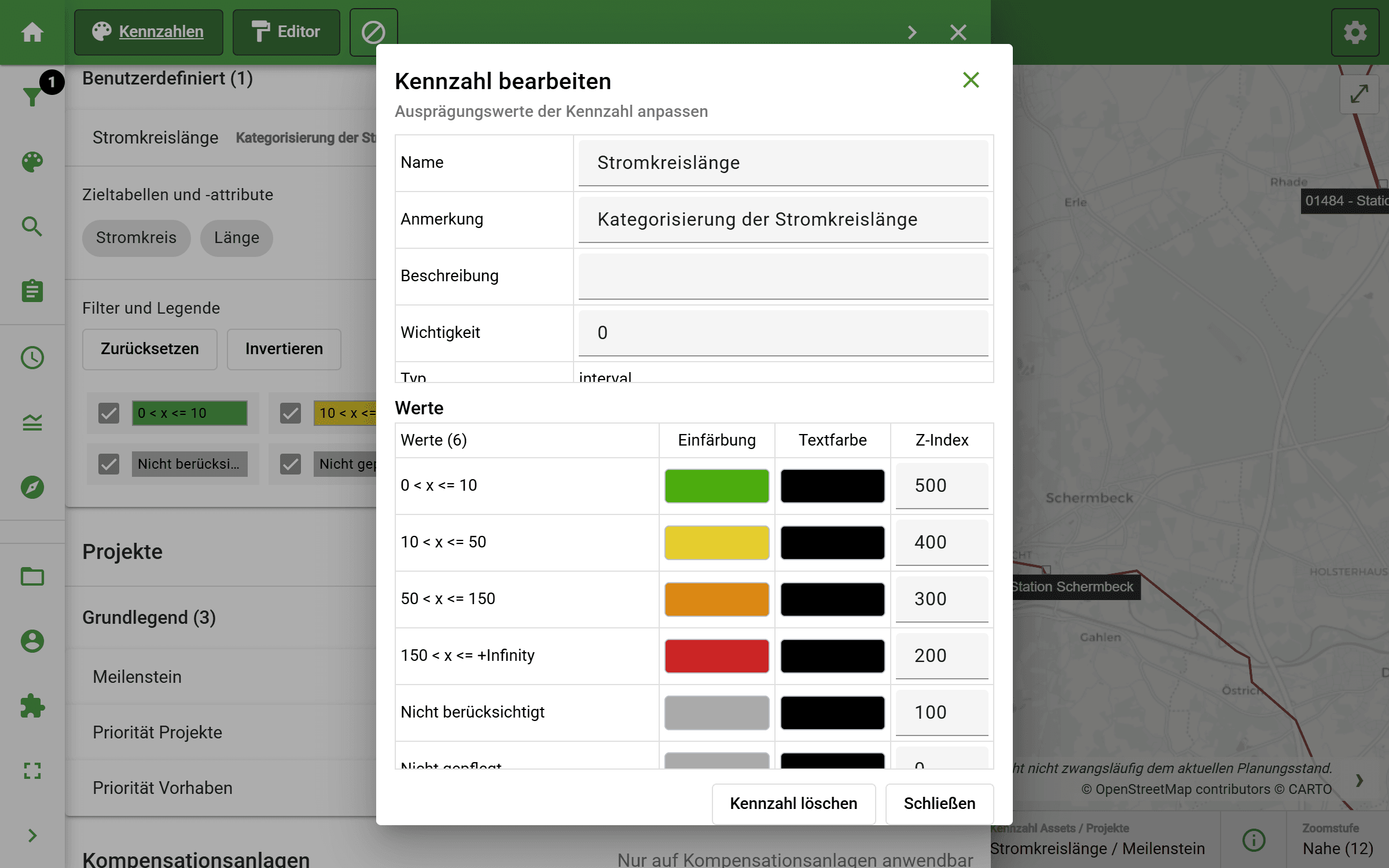Uncheck the green '0 < x <= 10' legend entry
The image size is (1389, 868).
108,413
